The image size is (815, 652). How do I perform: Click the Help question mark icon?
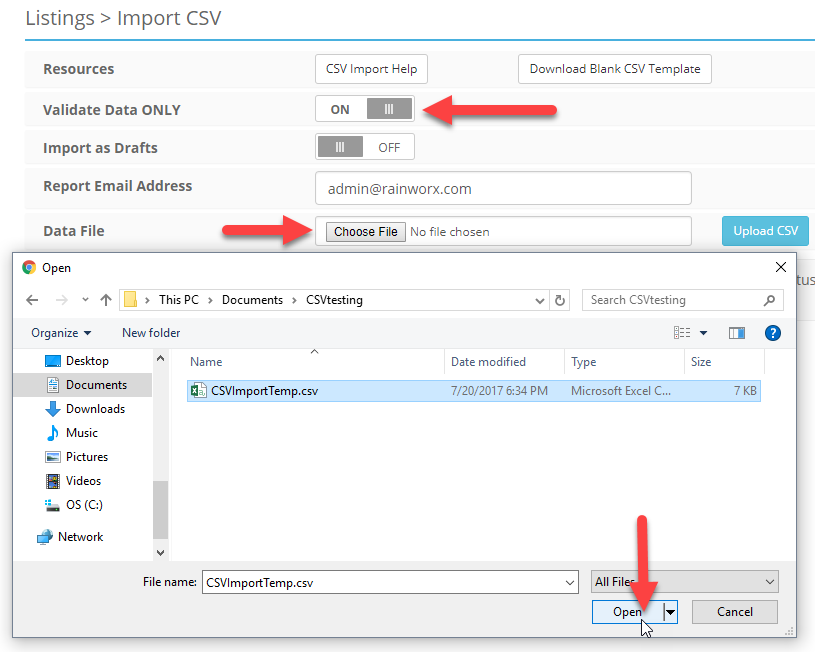pos(772,332)
